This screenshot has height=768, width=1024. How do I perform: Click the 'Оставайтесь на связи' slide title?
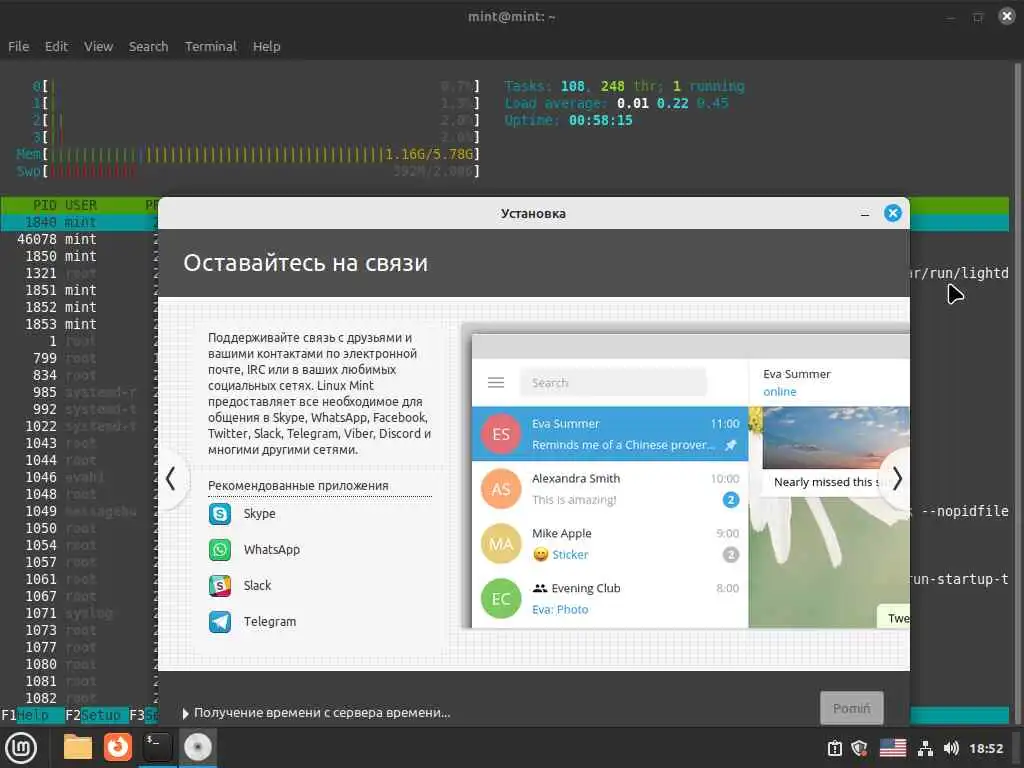305,263
